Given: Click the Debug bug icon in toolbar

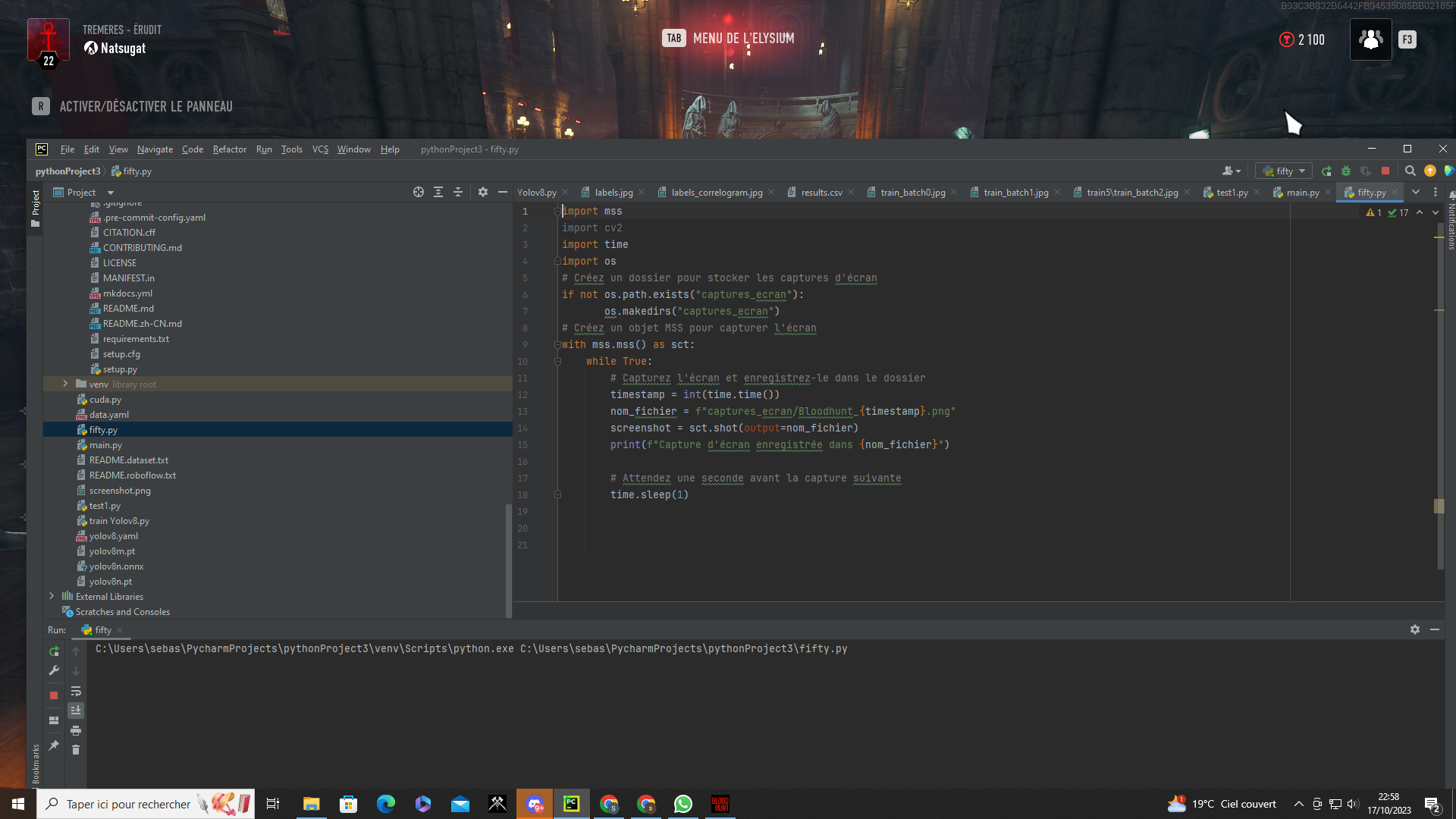Looking at the screenshot, I should (1346, 171).
